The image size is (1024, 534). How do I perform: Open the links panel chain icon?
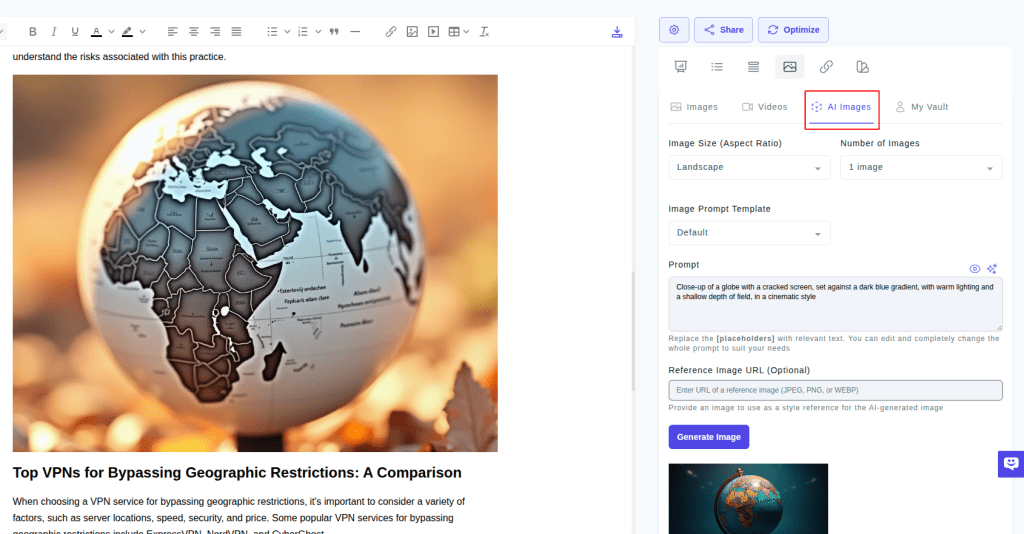pyautogui.click(x=826, y=67)
